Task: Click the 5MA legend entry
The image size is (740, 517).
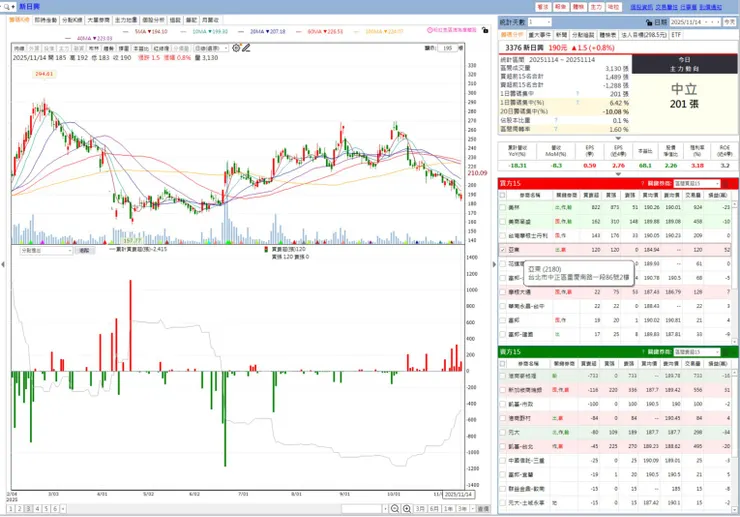Action: (x=151, y=31)
